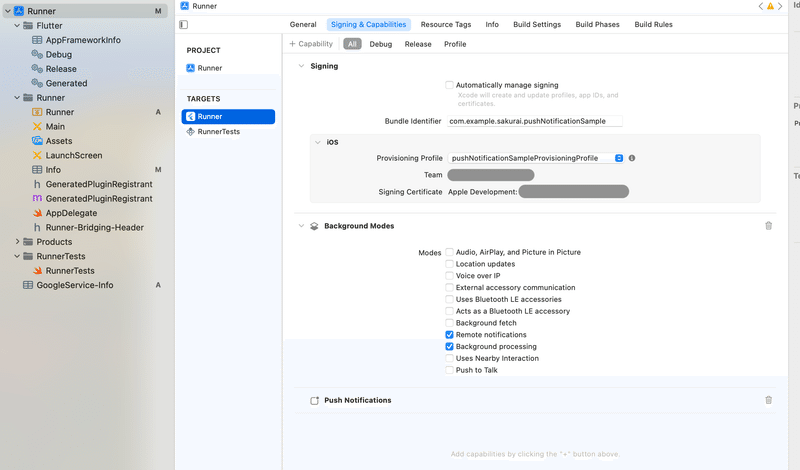The height and width of the screenshot is (470, 800).
Task: Select Runner under PROJECT
Action: 204,68
